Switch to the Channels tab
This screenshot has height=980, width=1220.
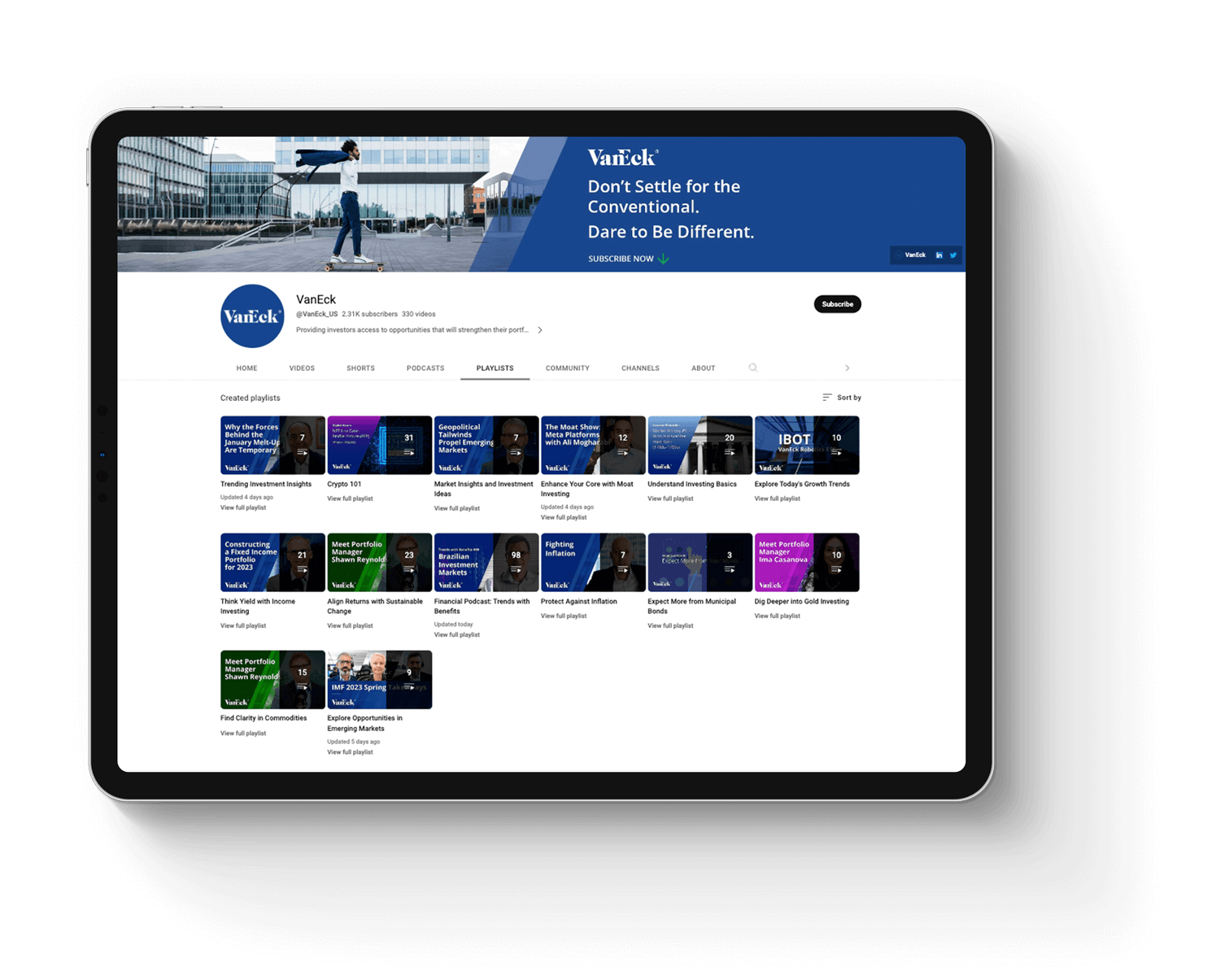coord(640,368)
